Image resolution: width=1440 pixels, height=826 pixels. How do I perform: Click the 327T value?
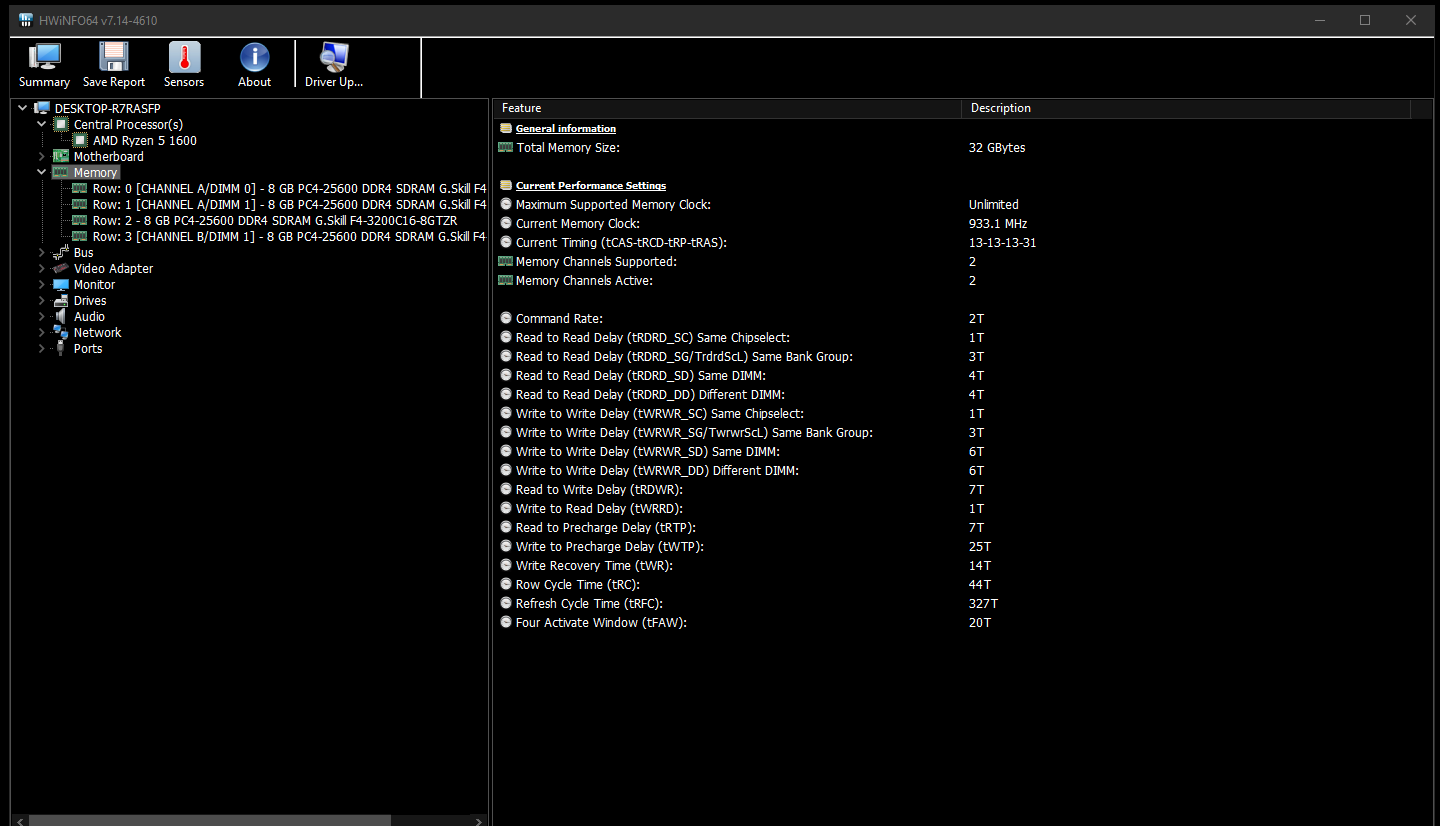coord(983,603)
